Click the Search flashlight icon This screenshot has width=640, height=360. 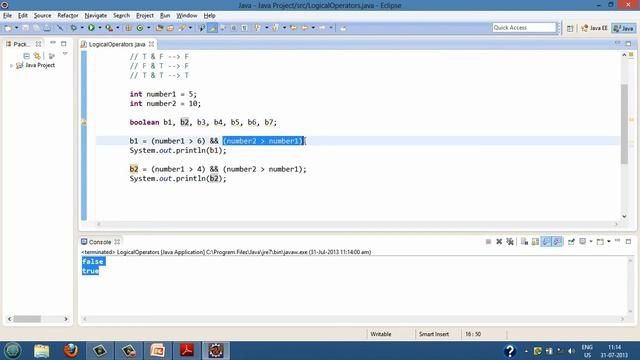(x=182, y=28)
